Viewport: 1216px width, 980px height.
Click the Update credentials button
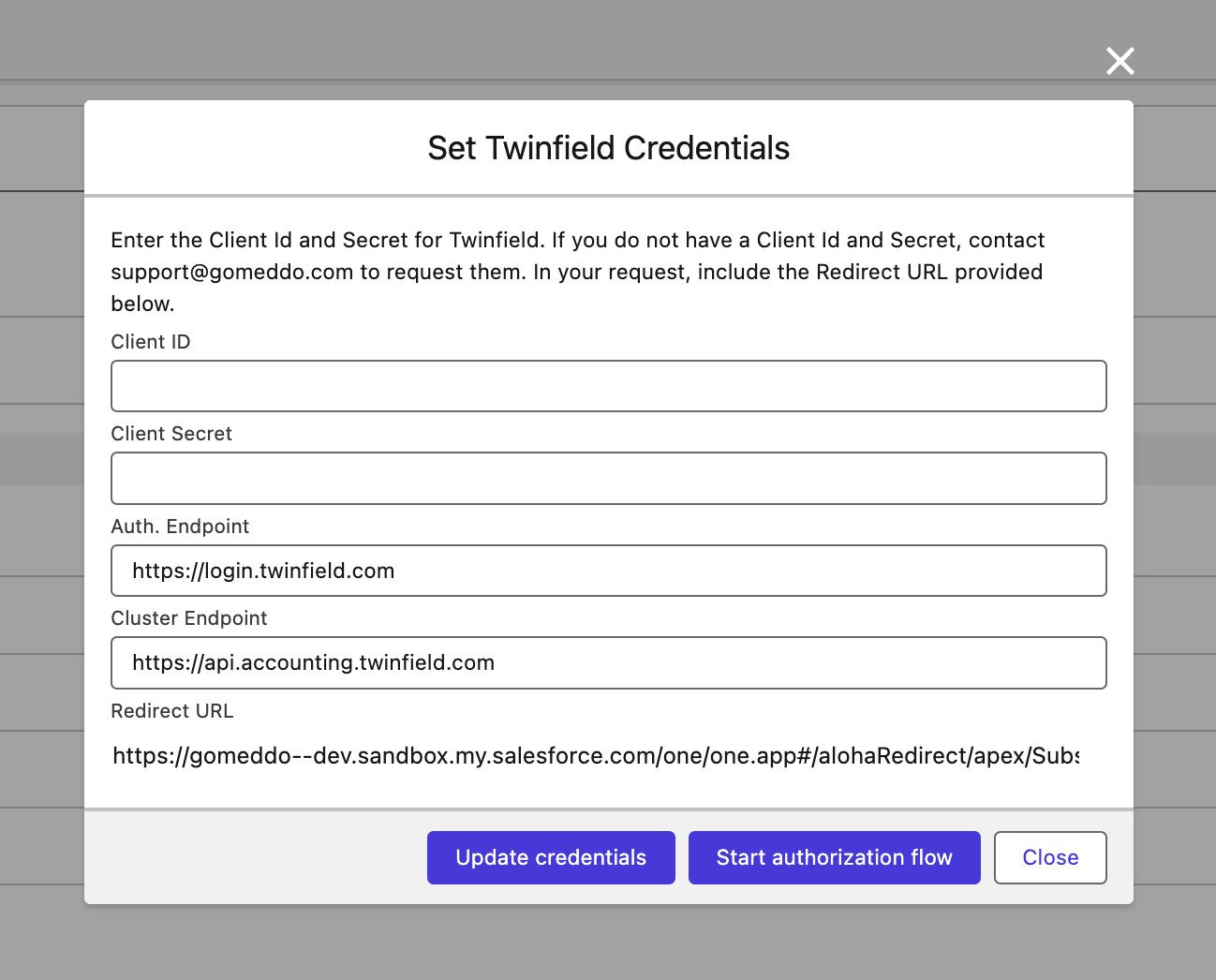click(550, 857)
